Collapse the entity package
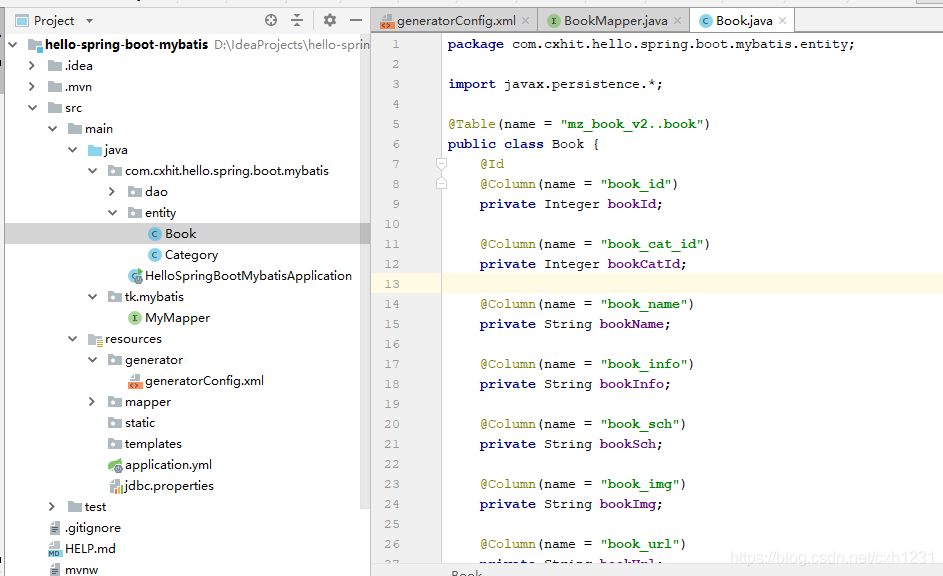This screenshot has width=943, height=576. (112, 213)
